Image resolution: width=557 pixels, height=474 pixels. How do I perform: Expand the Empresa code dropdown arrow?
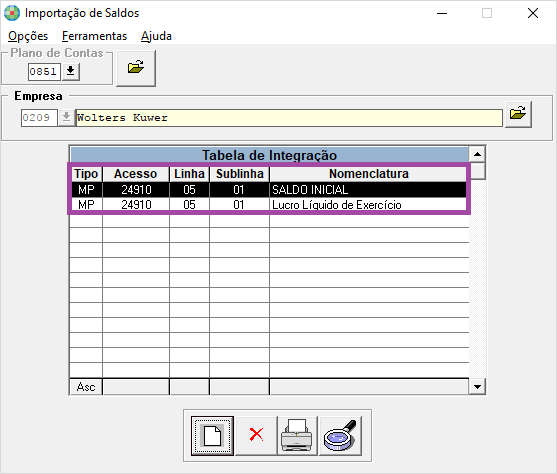(66, 118)
